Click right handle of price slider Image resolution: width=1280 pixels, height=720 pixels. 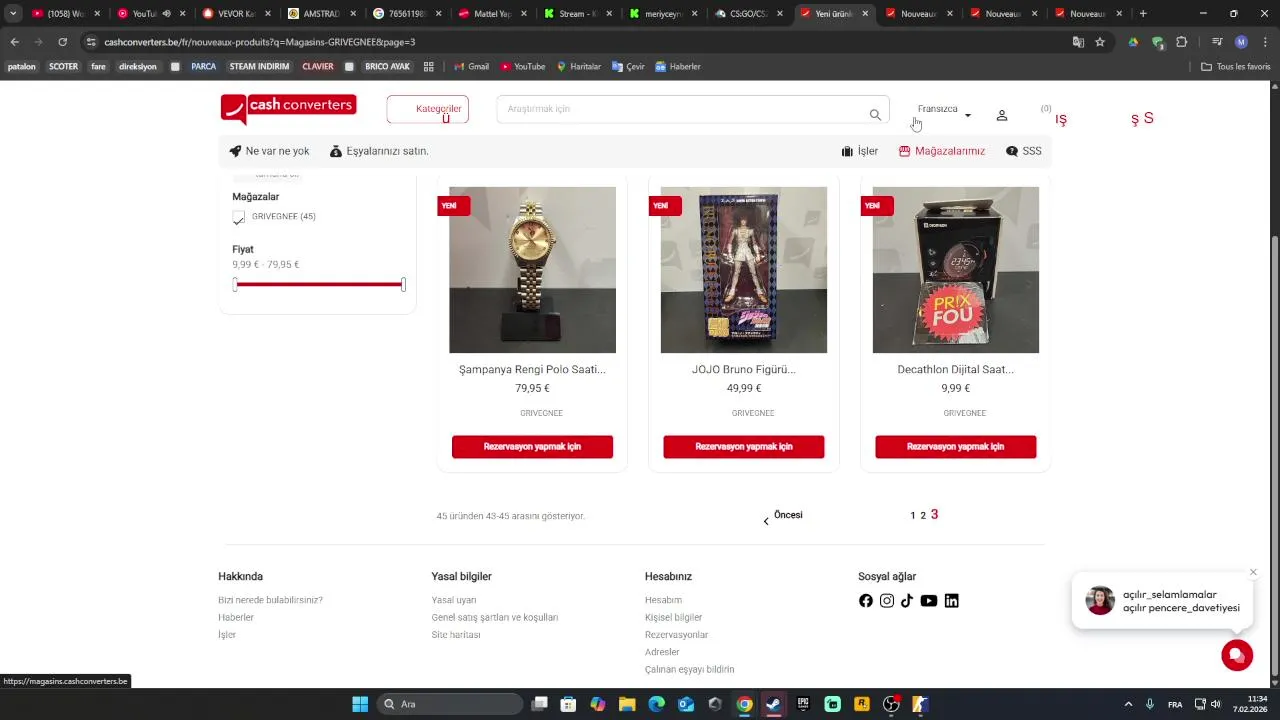(x=403, y=285)
